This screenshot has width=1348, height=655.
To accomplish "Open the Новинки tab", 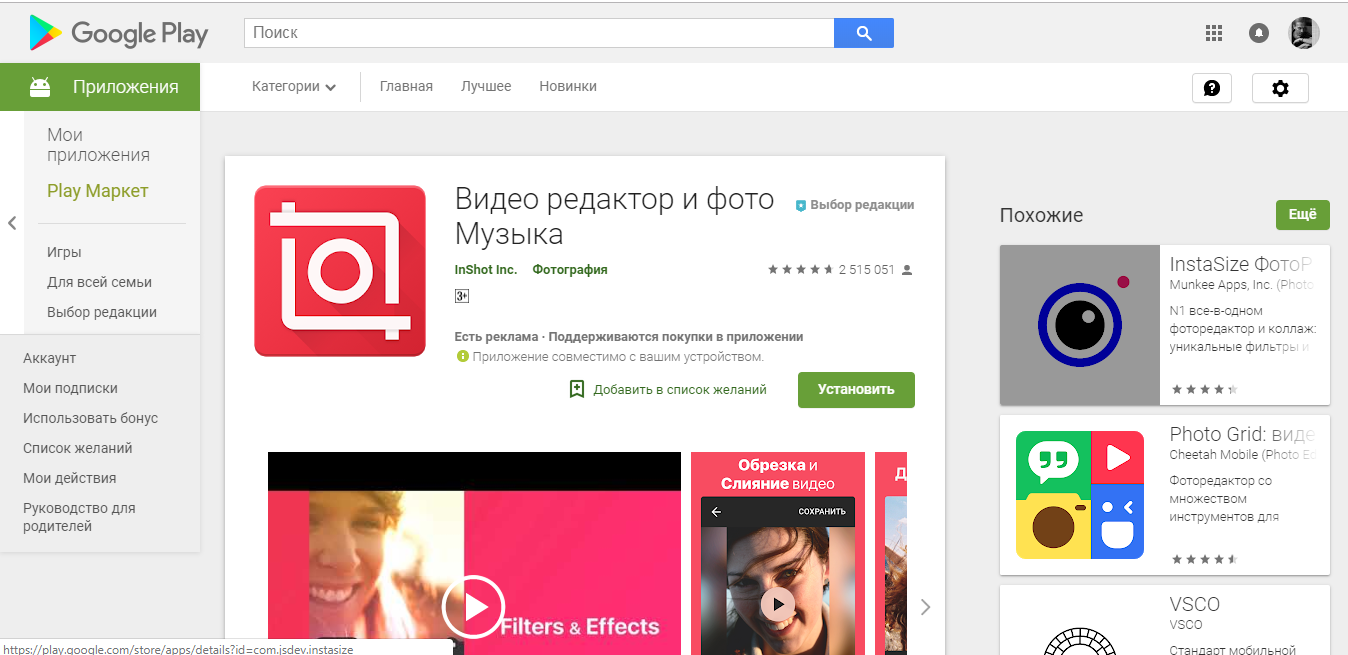I will click(568, 87).
